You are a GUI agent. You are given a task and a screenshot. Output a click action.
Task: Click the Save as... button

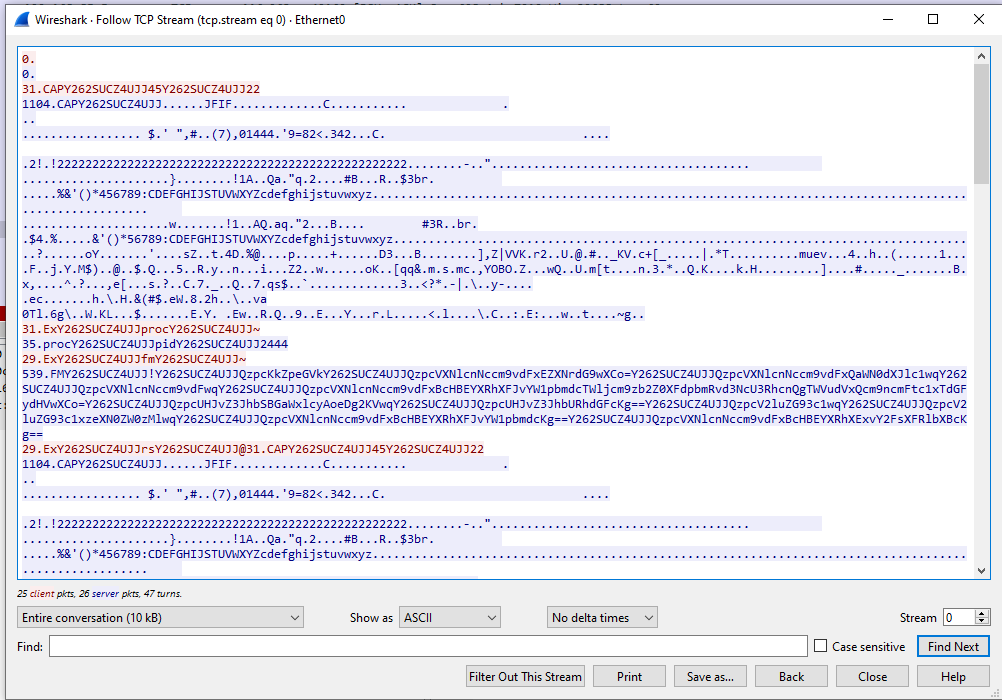710,677
